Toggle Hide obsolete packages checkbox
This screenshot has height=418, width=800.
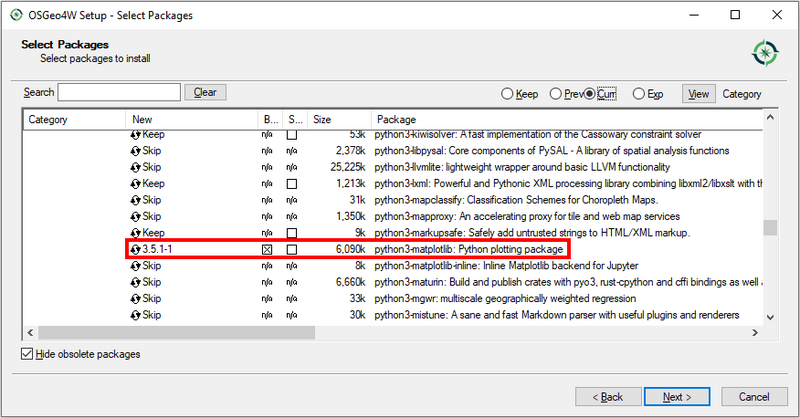(x=27, y=354)
